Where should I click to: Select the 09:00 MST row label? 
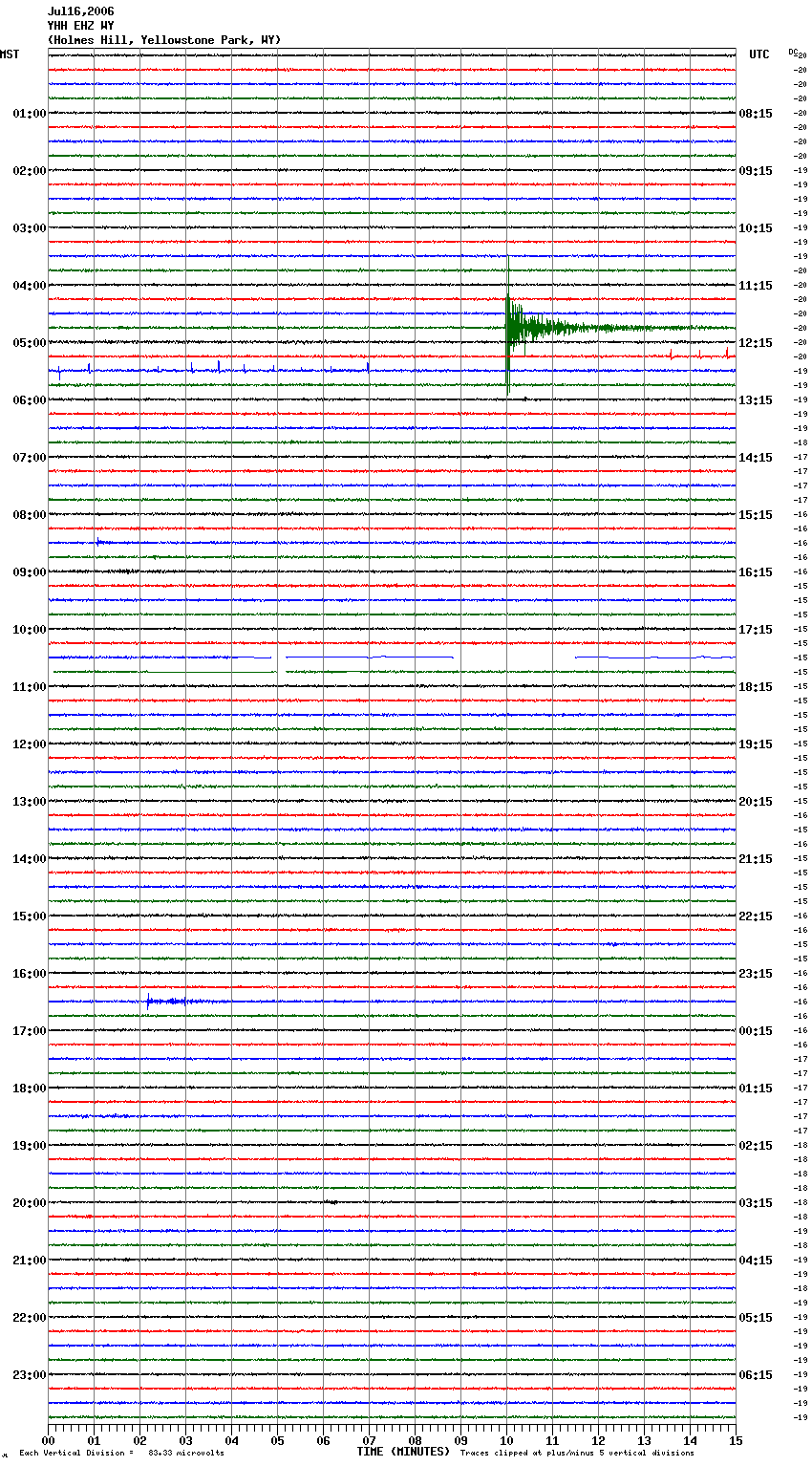click(x=30, y=572)
